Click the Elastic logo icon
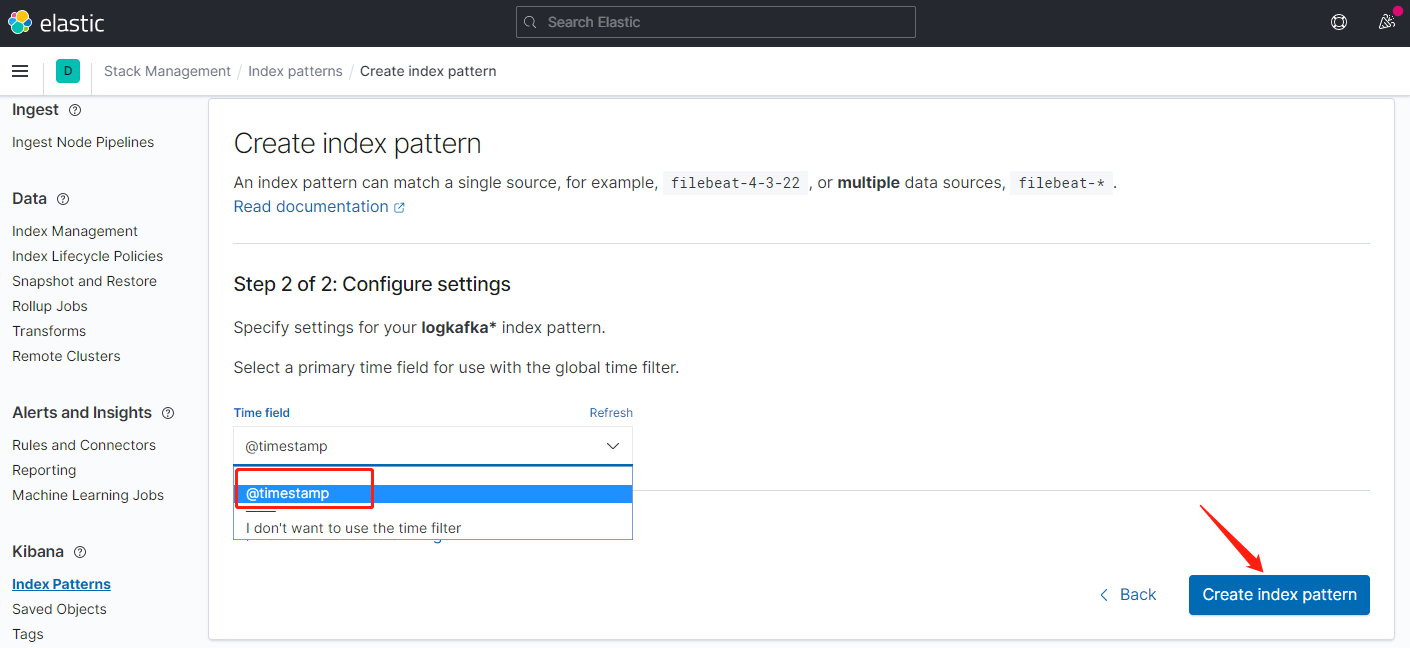The width and height of the screenshot is (1410, 648). point(20,22)
